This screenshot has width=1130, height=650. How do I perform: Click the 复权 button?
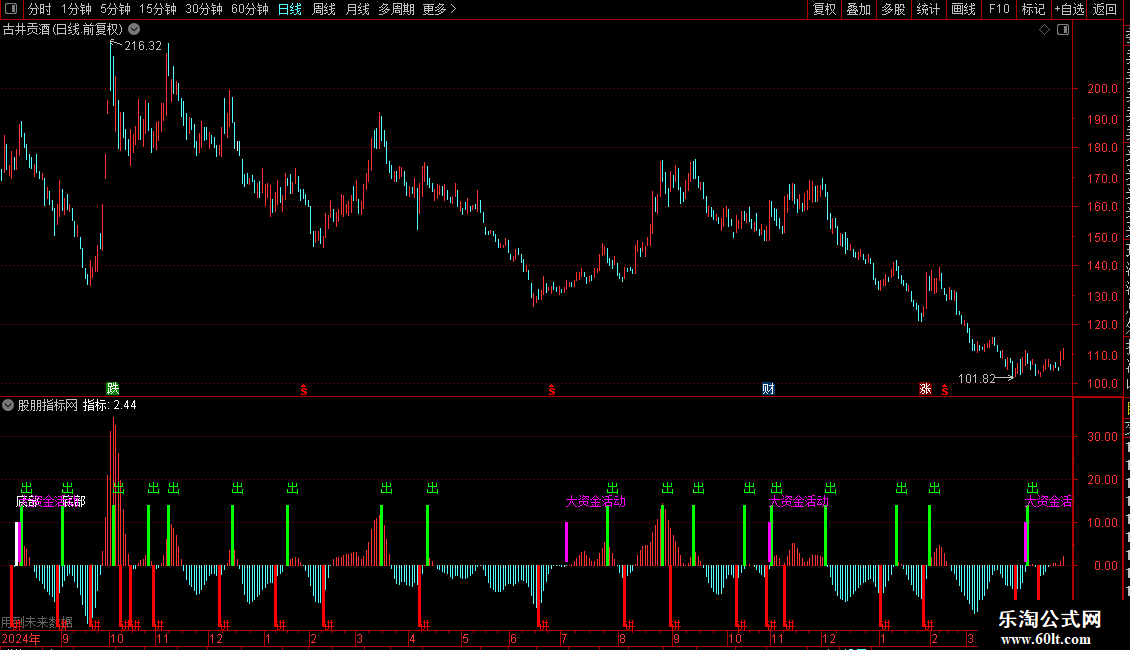[x=824, y=9]
